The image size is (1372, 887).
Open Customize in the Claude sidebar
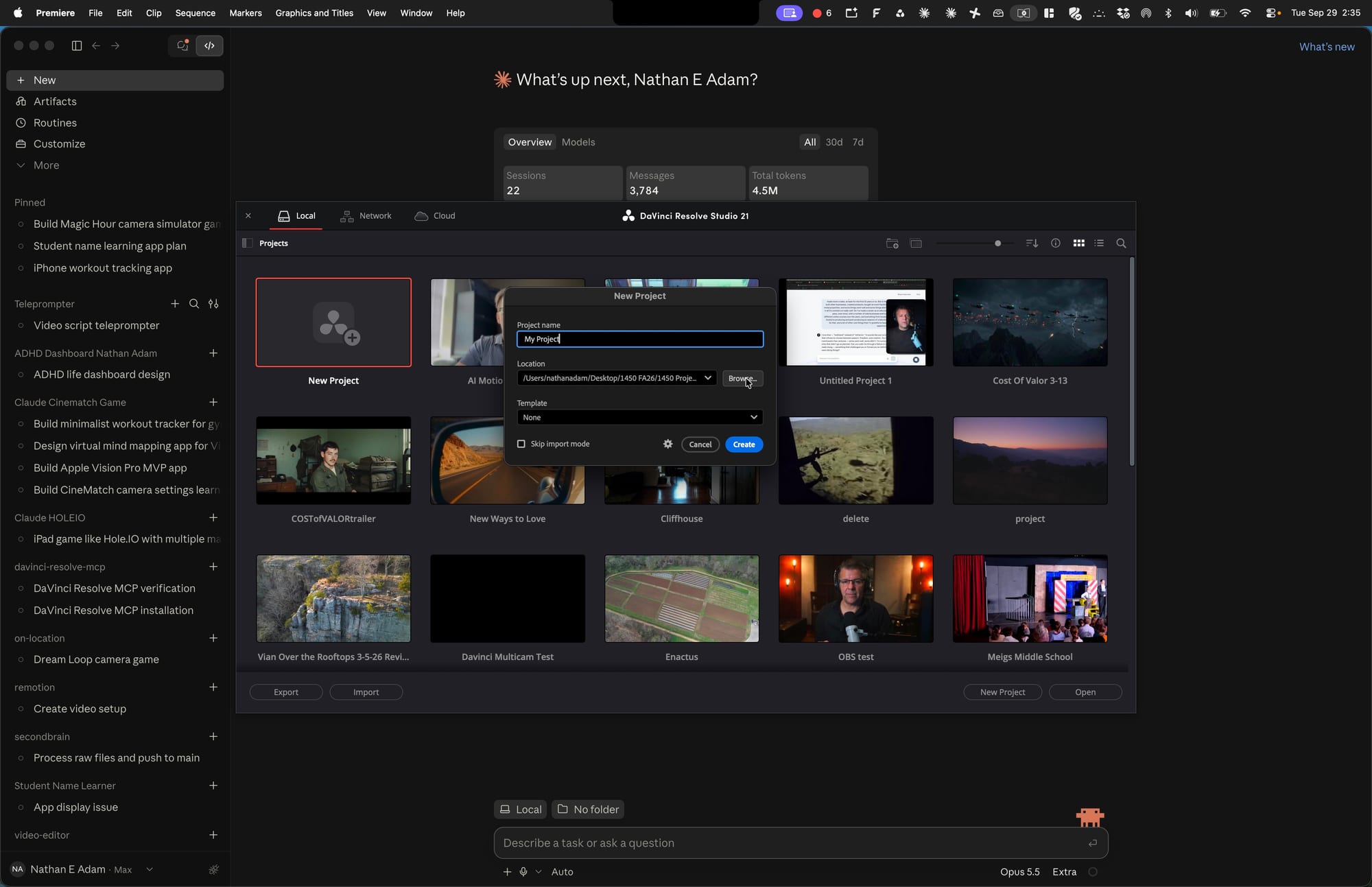(x=115, y=144)
